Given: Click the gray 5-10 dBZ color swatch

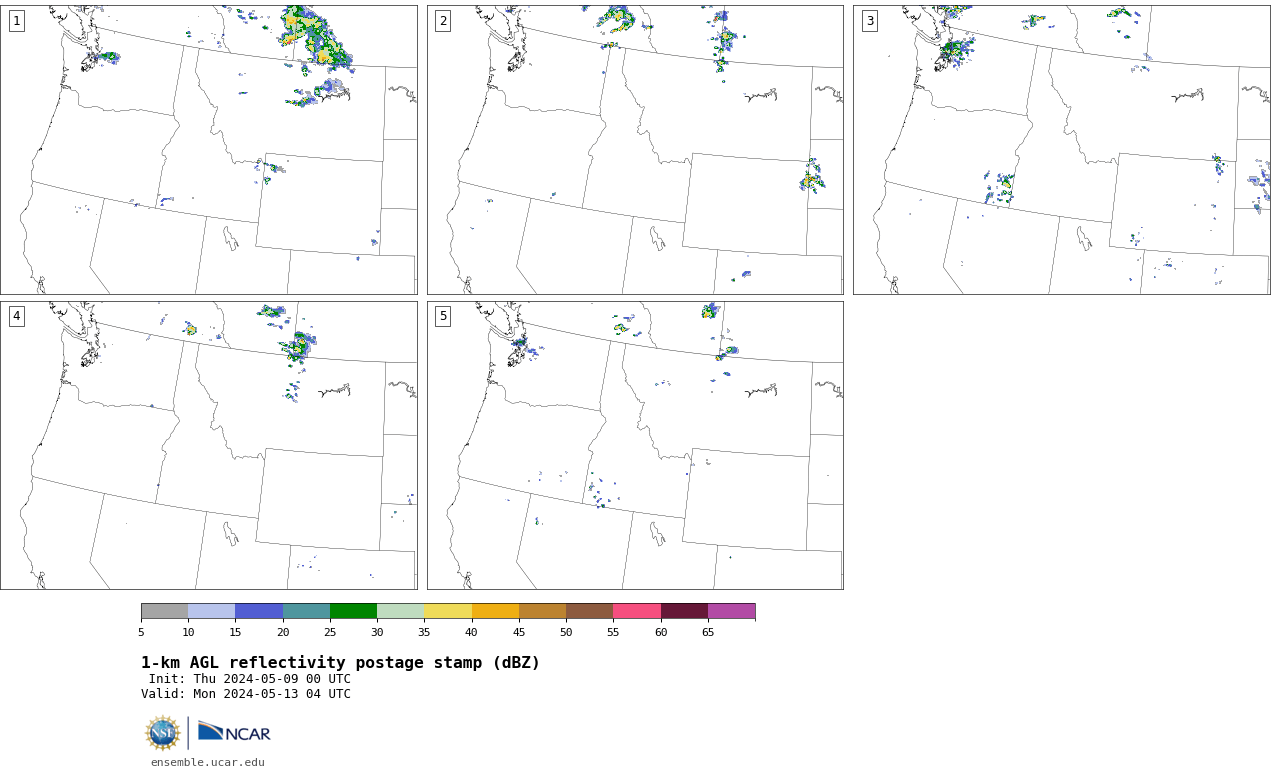Looking at the screenshot, I should (164, 611).
